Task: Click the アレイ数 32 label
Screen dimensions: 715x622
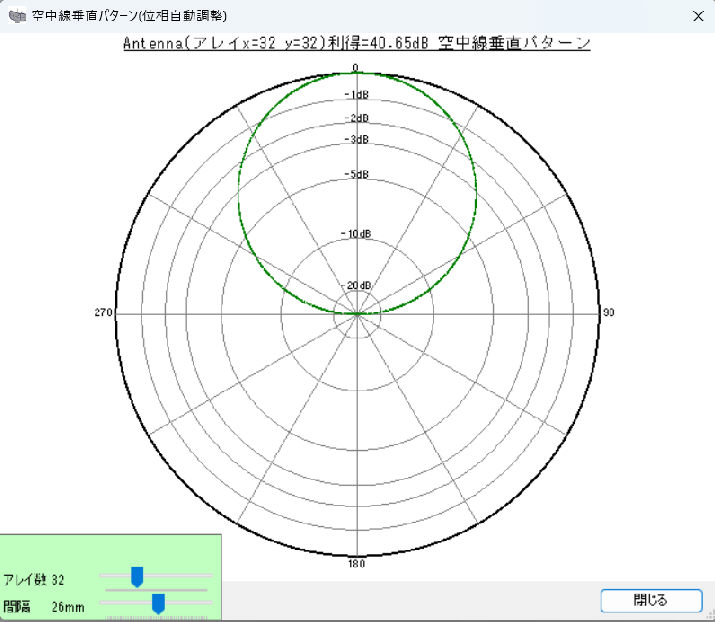Action: (35, 580)
